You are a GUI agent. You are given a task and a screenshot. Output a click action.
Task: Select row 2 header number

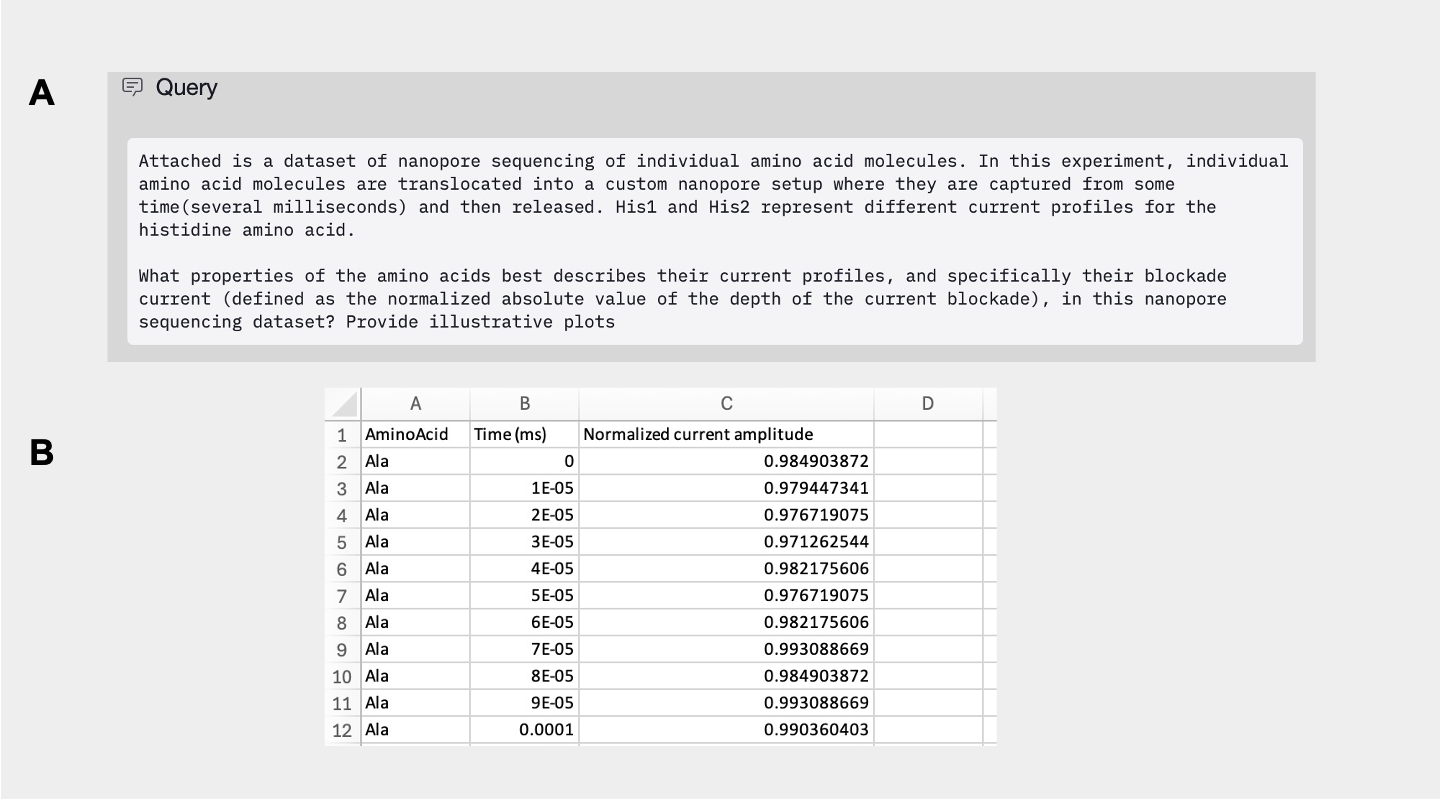[343, 462]
